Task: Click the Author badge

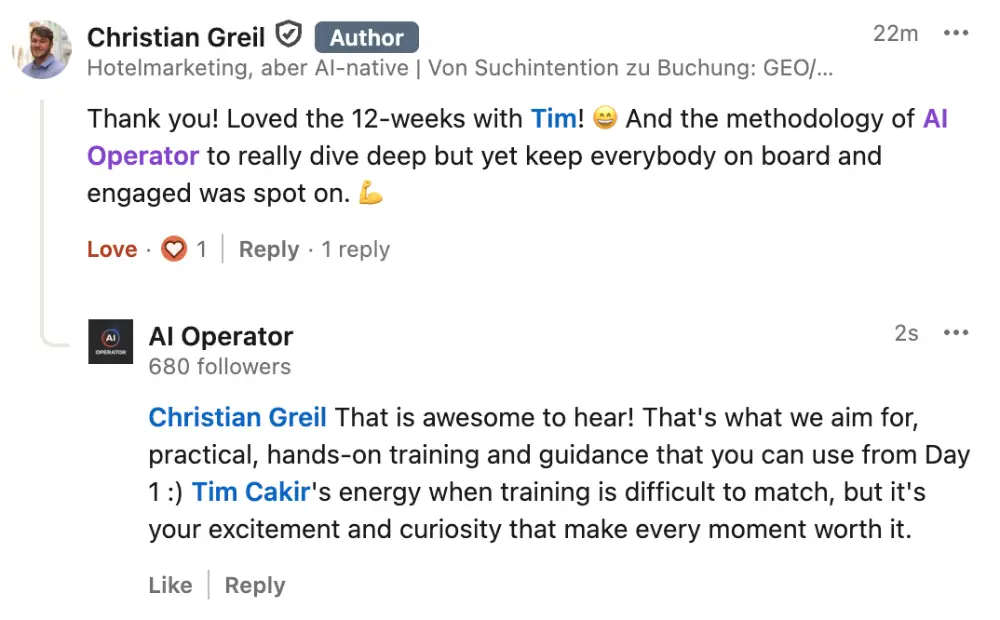Action: [x=366, y=38]
